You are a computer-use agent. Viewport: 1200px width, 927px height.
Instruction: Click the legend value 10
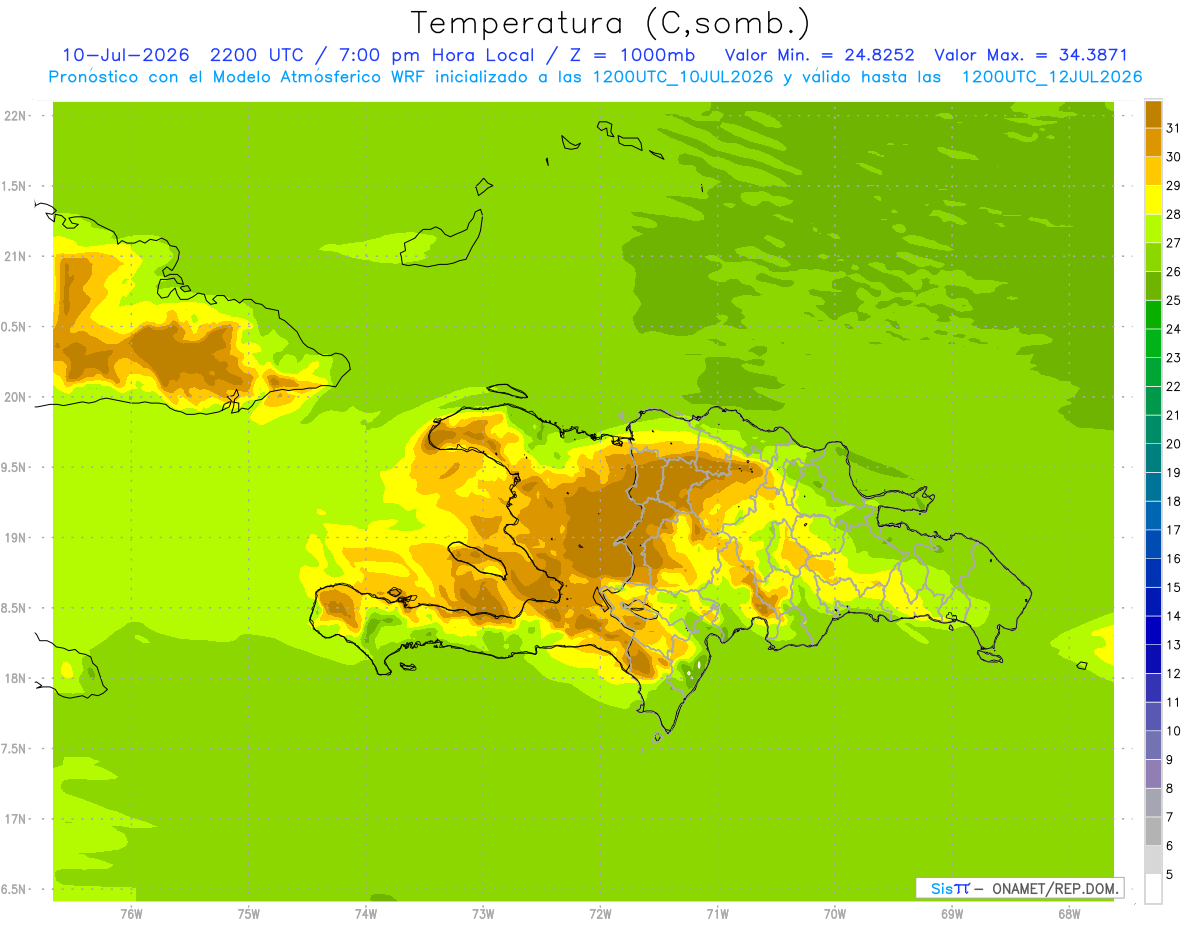[x=1173, y=731]
